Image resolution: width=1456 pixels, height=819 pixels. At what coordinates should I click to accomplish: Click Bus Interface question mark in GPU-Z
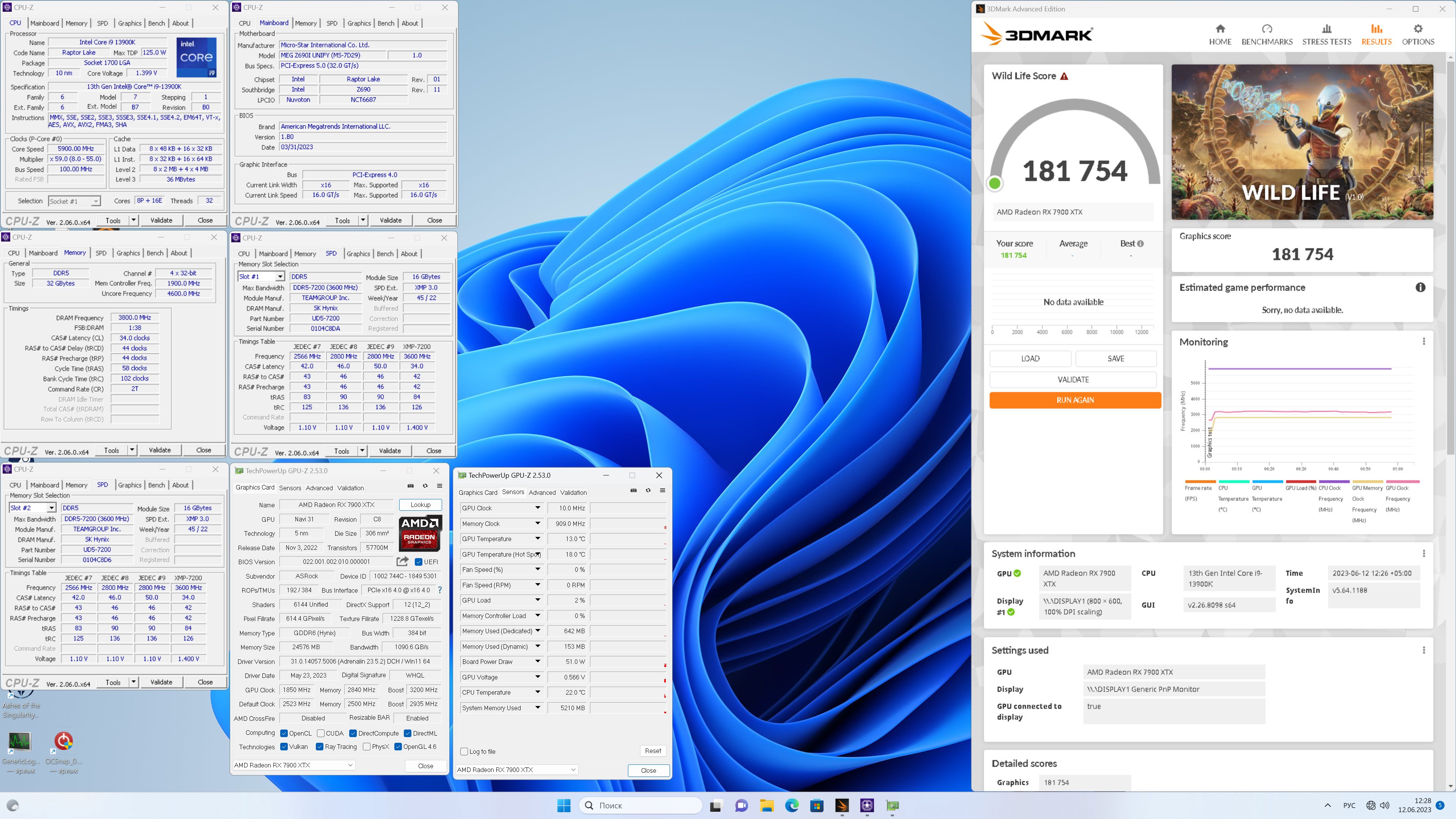pos(439,590)
